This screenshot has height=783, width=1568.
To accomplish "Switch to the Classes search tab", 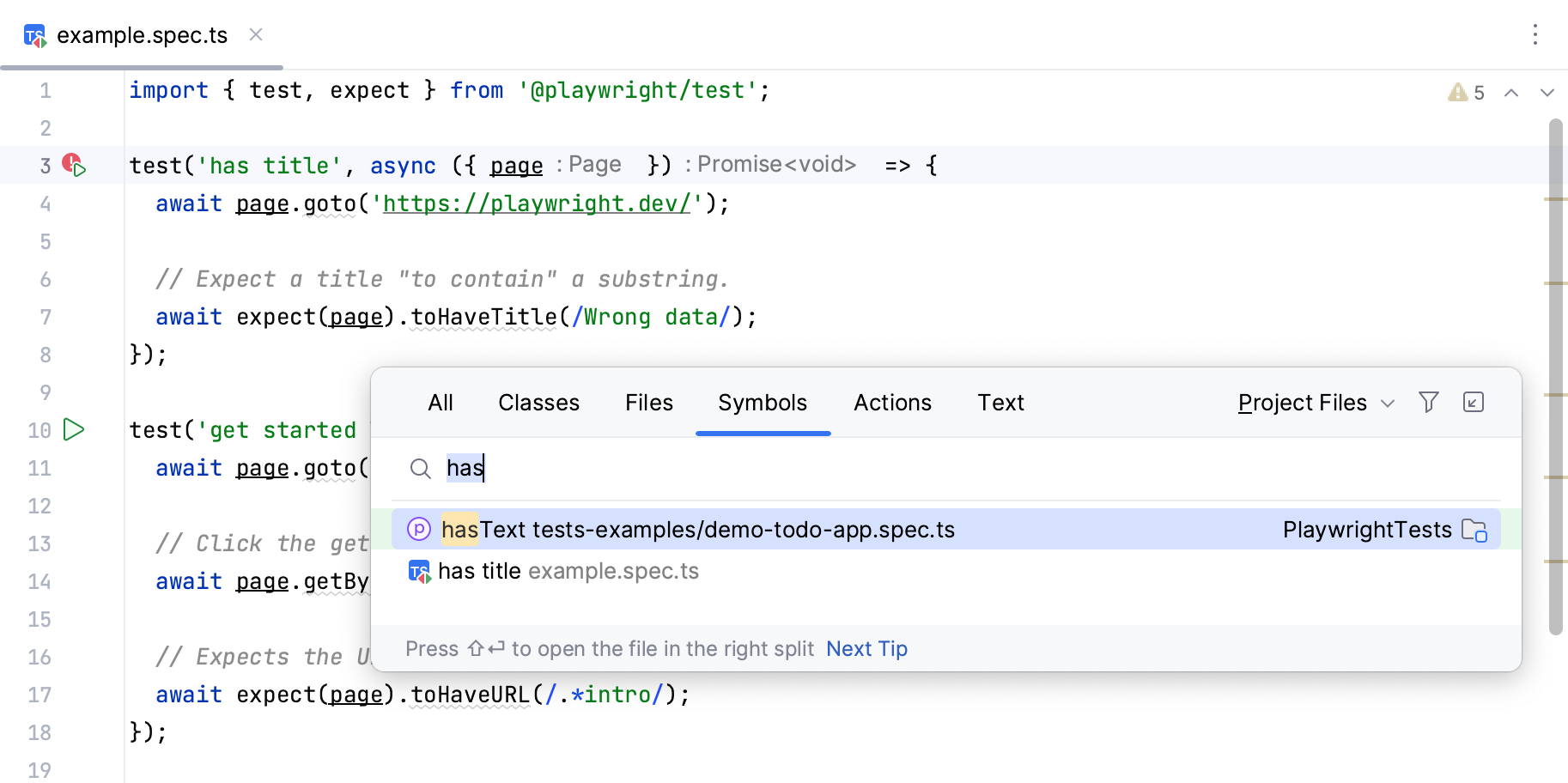I will tap(538, 403).
